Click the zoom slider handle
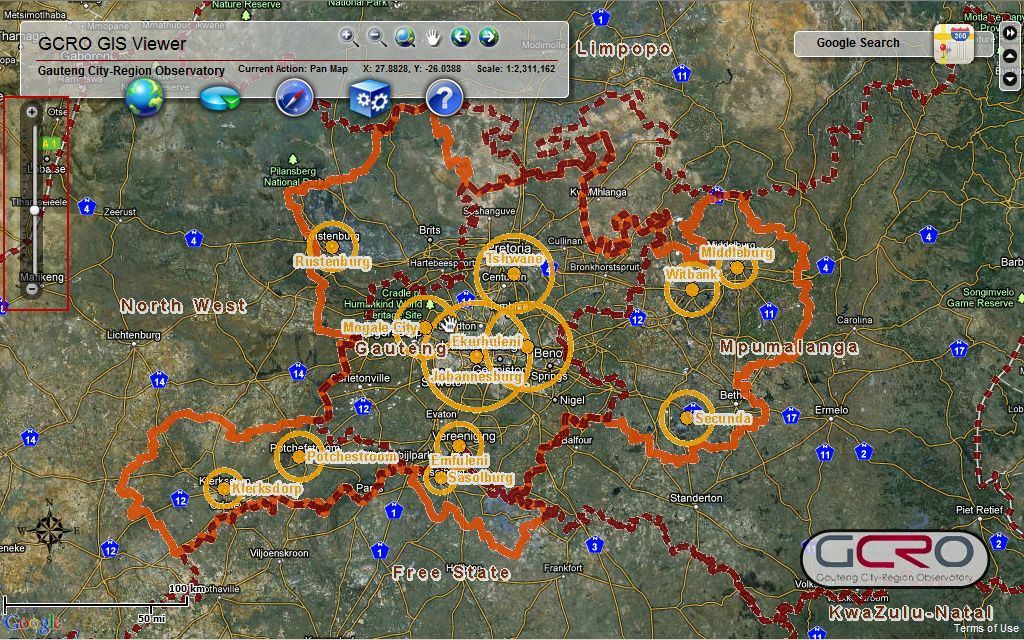Image resolution: width=1024 pixels, height=640 pixels. [35, 210]
